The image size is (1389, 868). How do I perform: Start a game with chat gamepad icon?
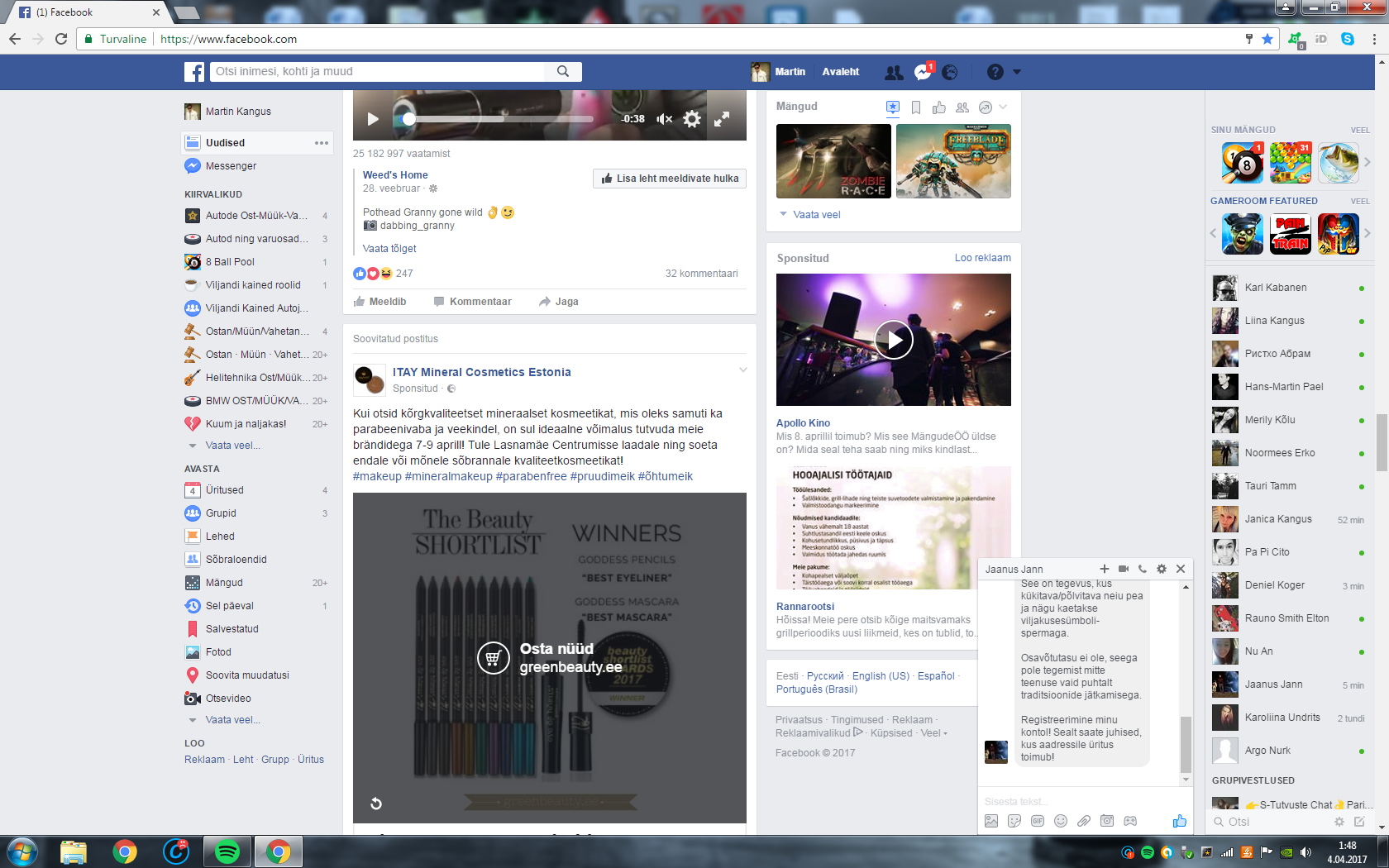pos(1130,821)
